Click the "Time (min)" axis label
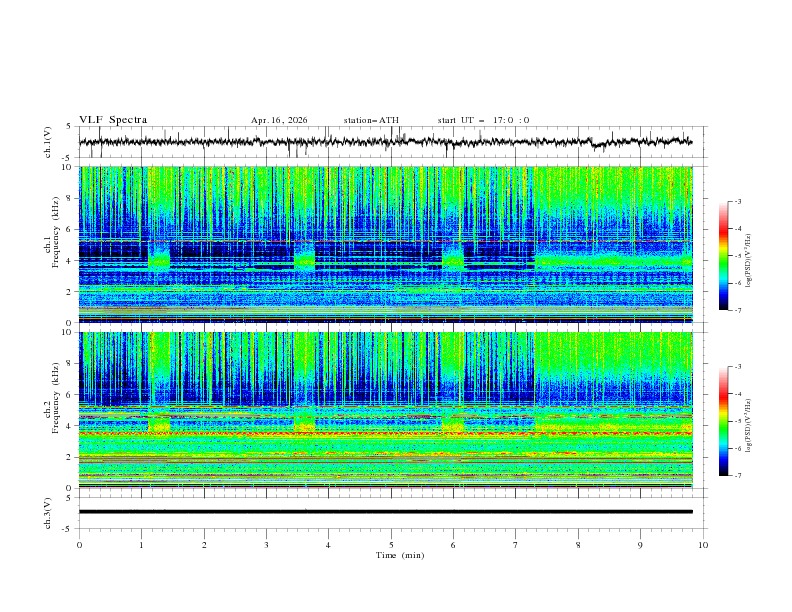 400,555
